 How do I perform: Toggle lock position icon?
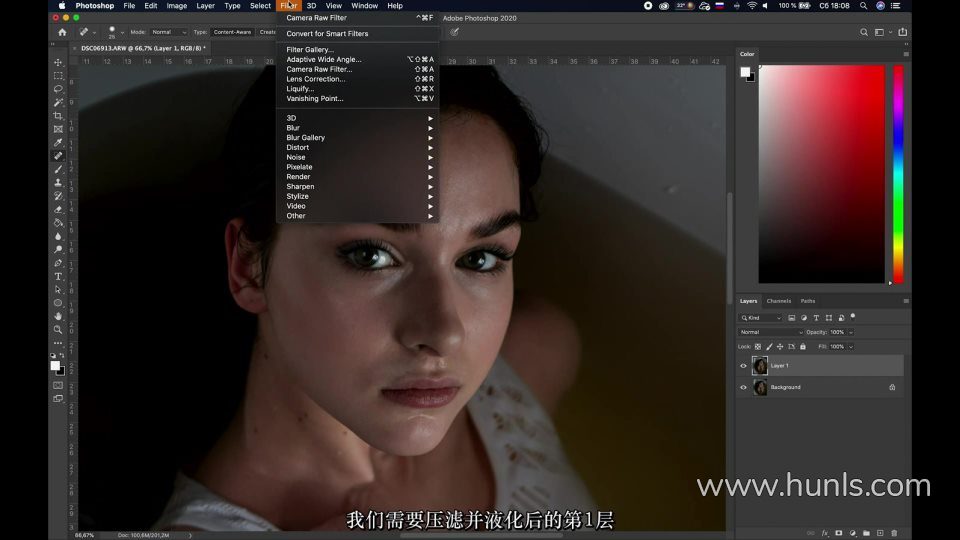[780, 347]
